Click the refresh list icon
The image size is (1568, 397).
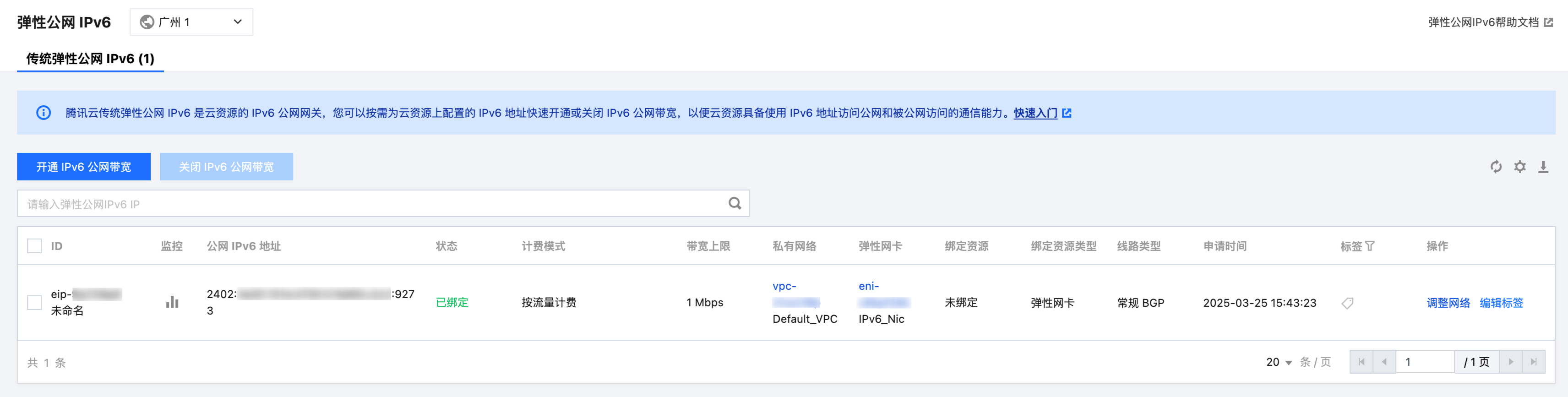(x=1496, y=167)
